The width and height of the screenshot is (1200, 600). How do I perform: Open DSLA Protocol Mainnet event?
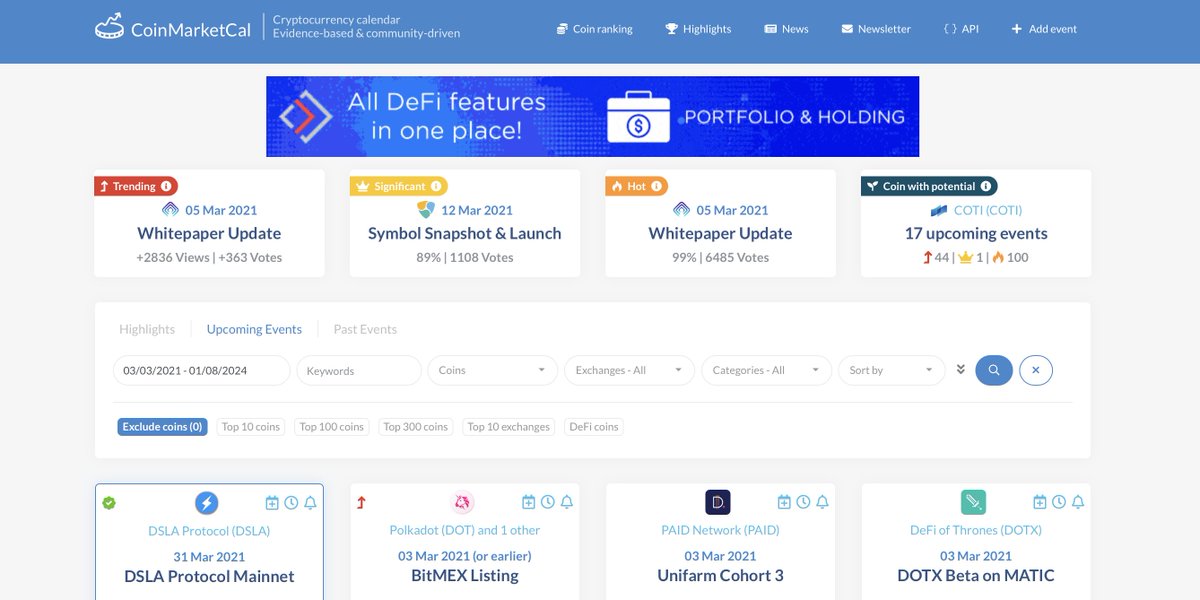click(x=209, y=577)
